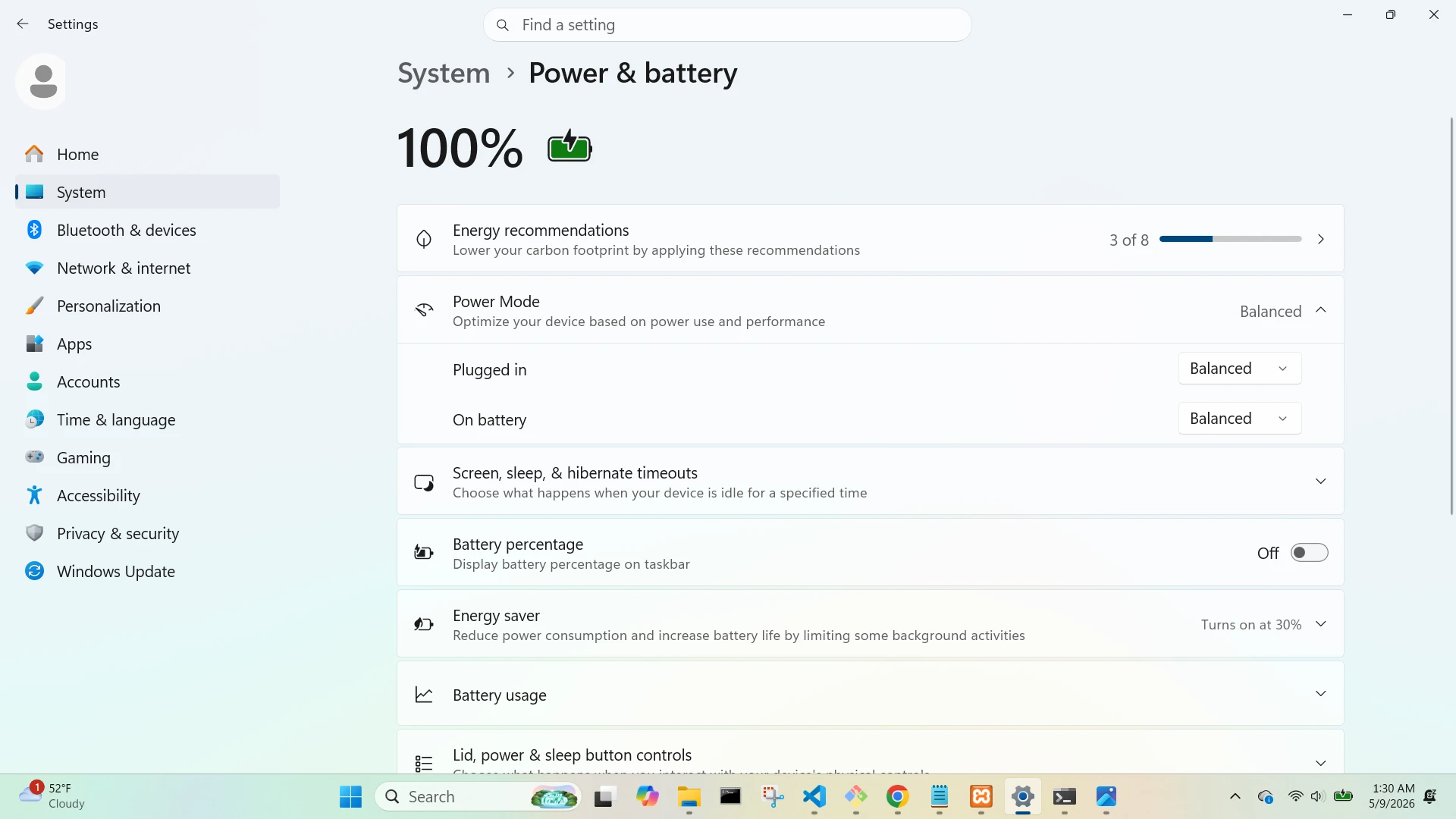
Task: Toggle Battery percentage on taskbar switch
Action: click(1310, 554)
